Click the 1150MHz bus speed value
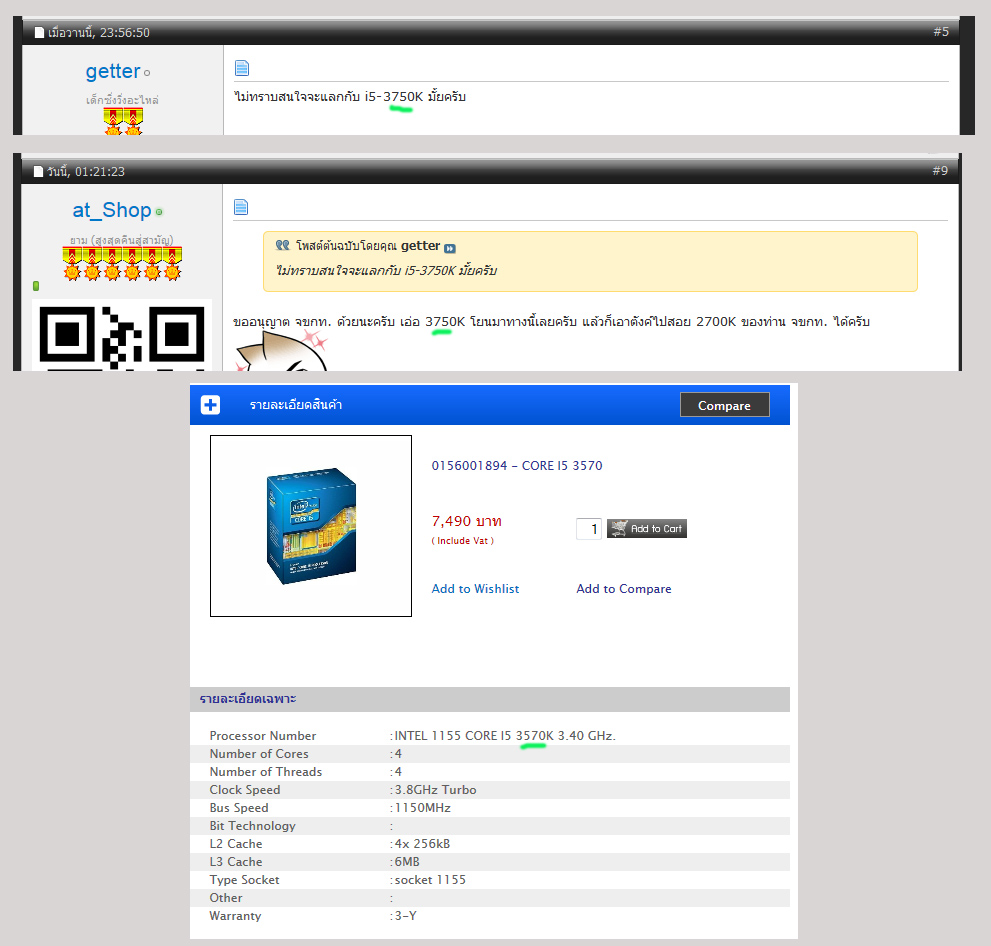 [423, 808]
